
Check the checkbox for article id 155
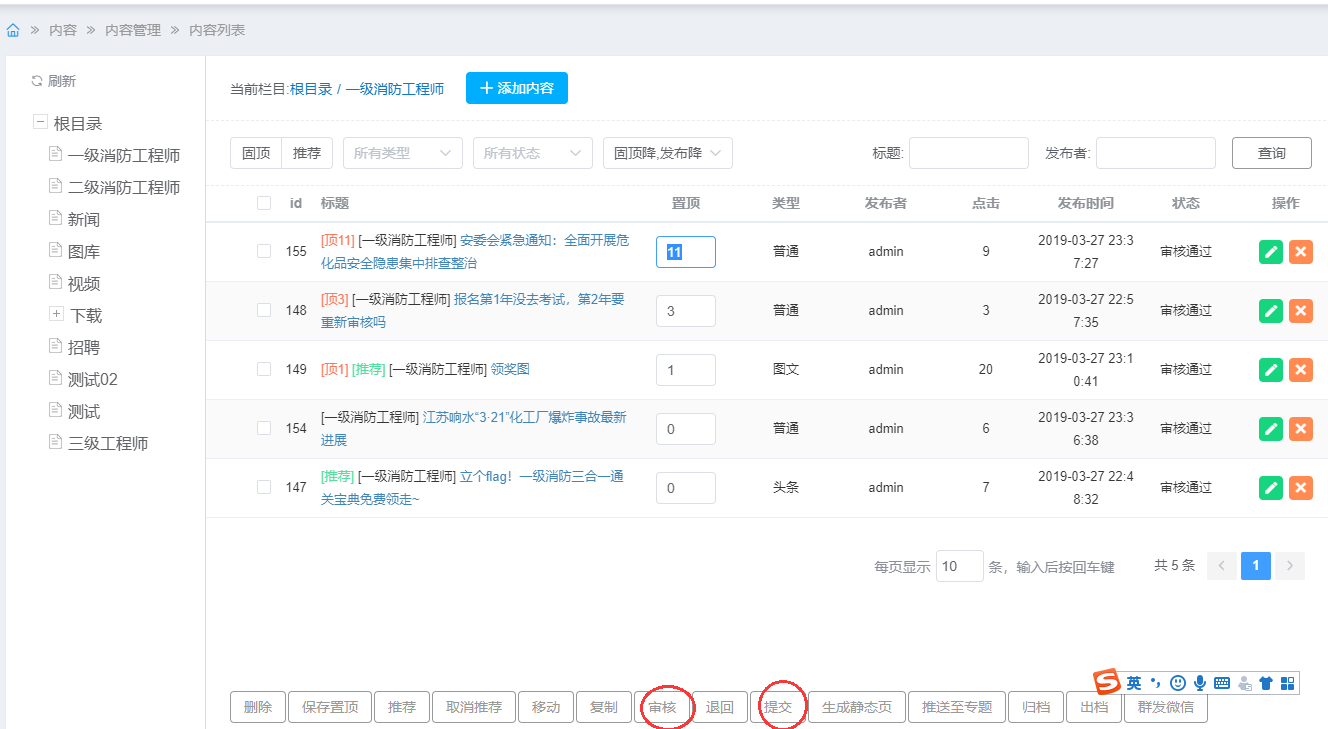coord(264,252)
